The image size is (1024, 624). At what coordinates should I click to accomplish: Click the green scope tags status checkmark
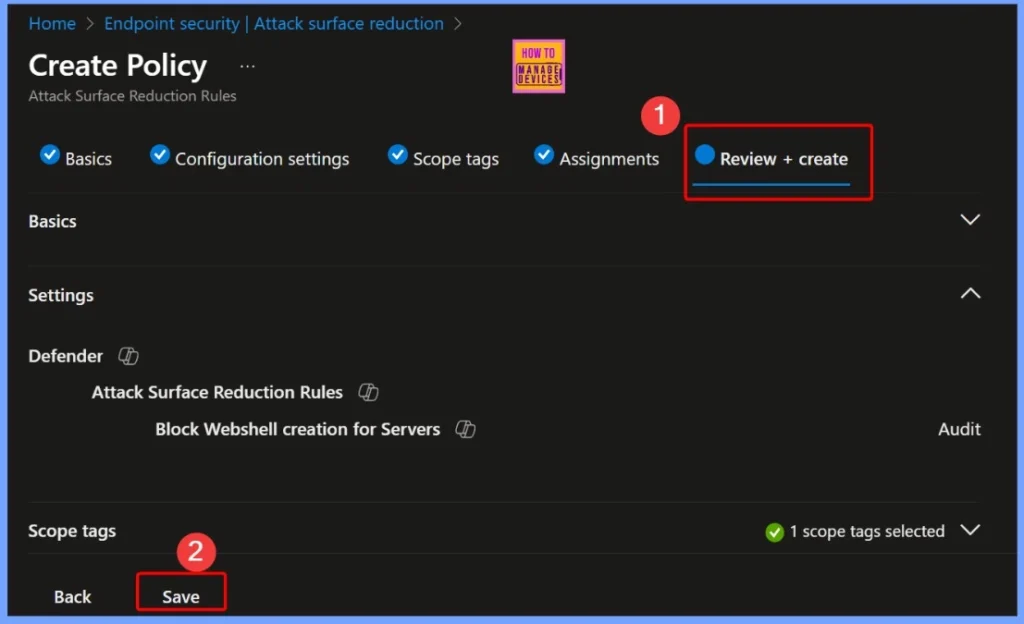tap(774, 532)
